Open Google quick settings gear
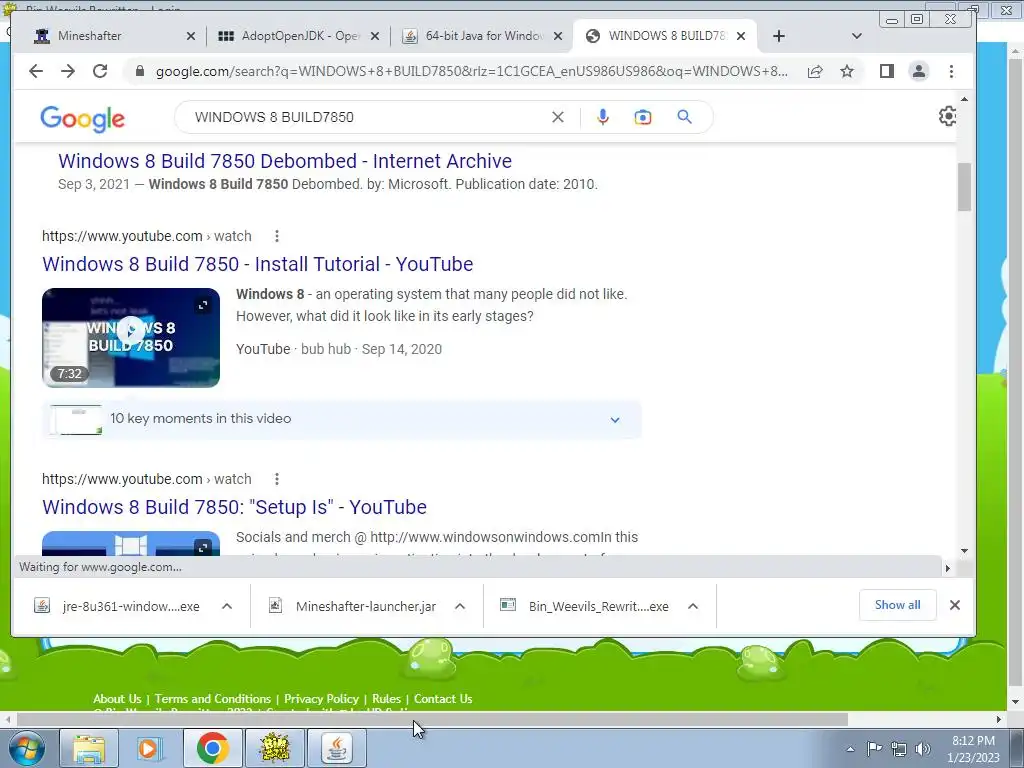1024x768 pixels. coord(948,116)
